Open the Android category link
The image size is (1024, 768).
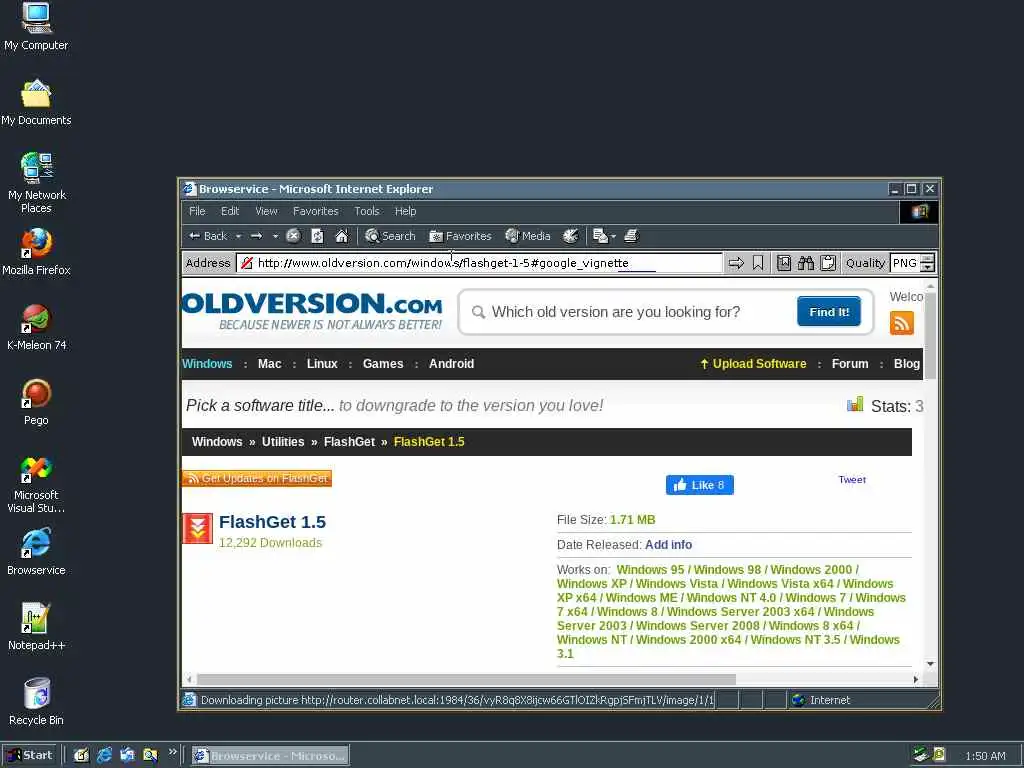tap(451, 364)
